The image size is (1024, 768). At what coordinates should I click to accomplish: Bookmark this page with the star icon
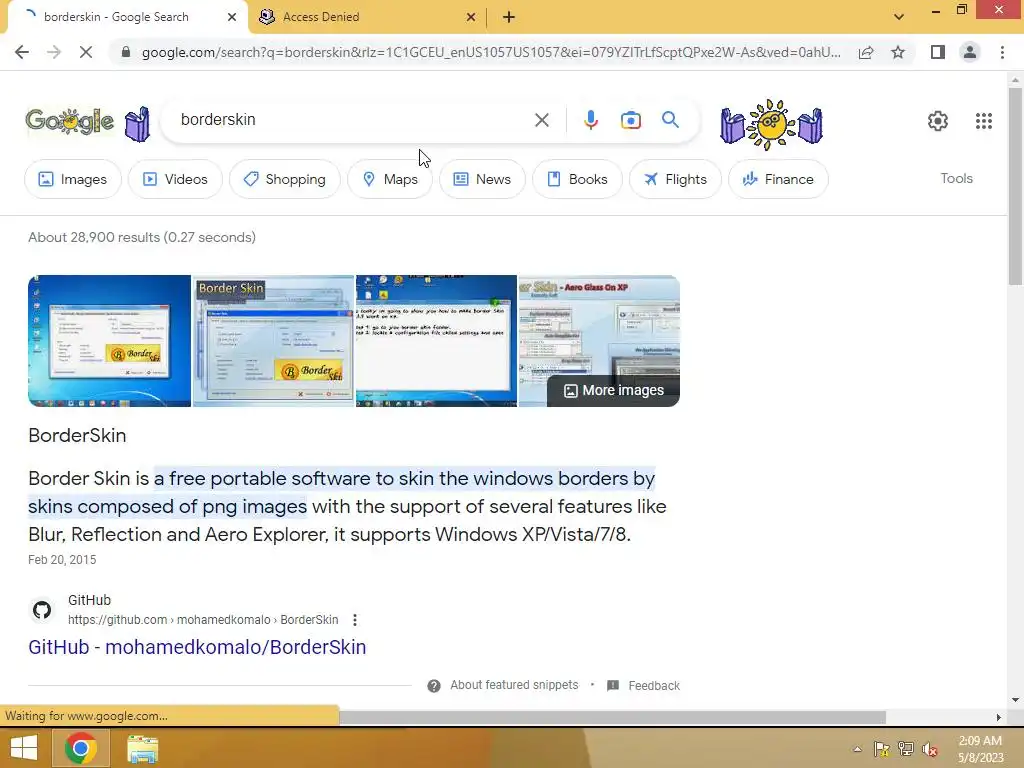click(898, 52)
